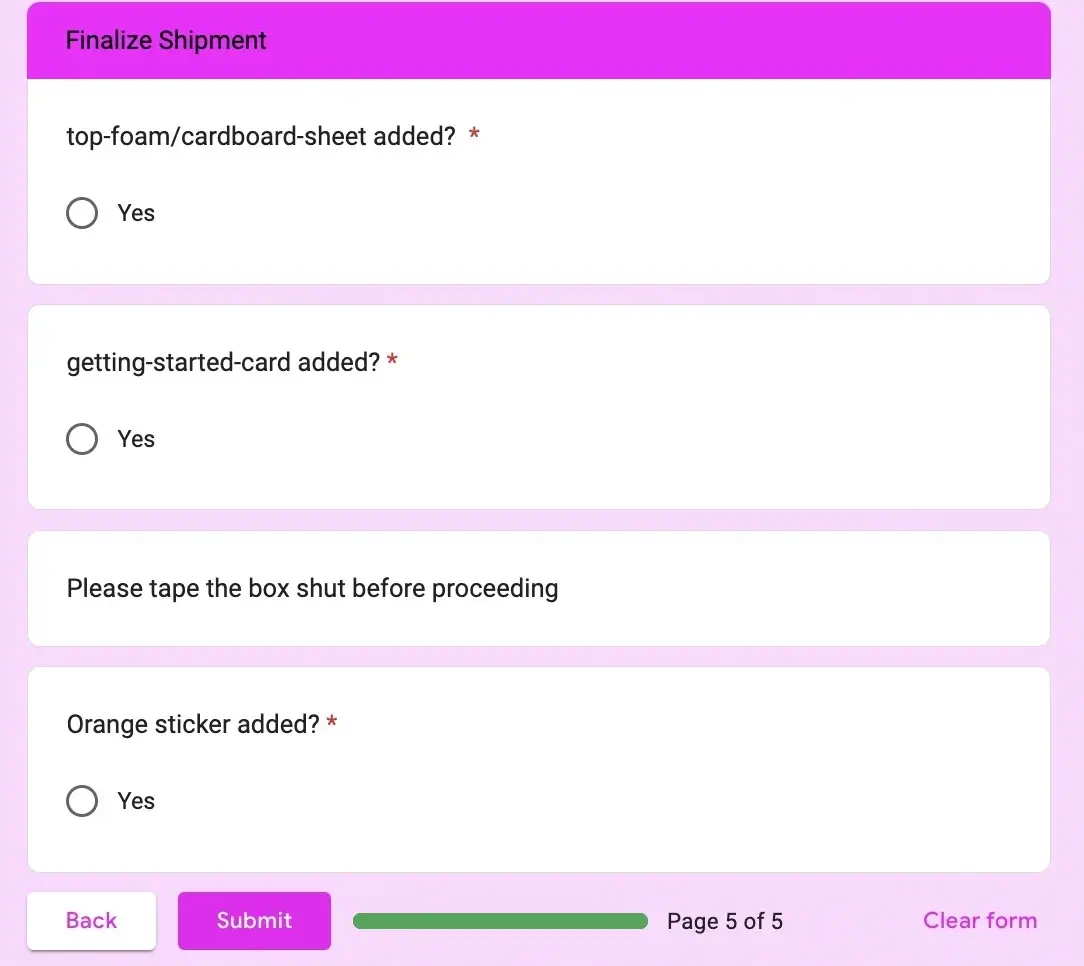Click the top-foam/cardboard-sheet question title

tap(261, 136)
